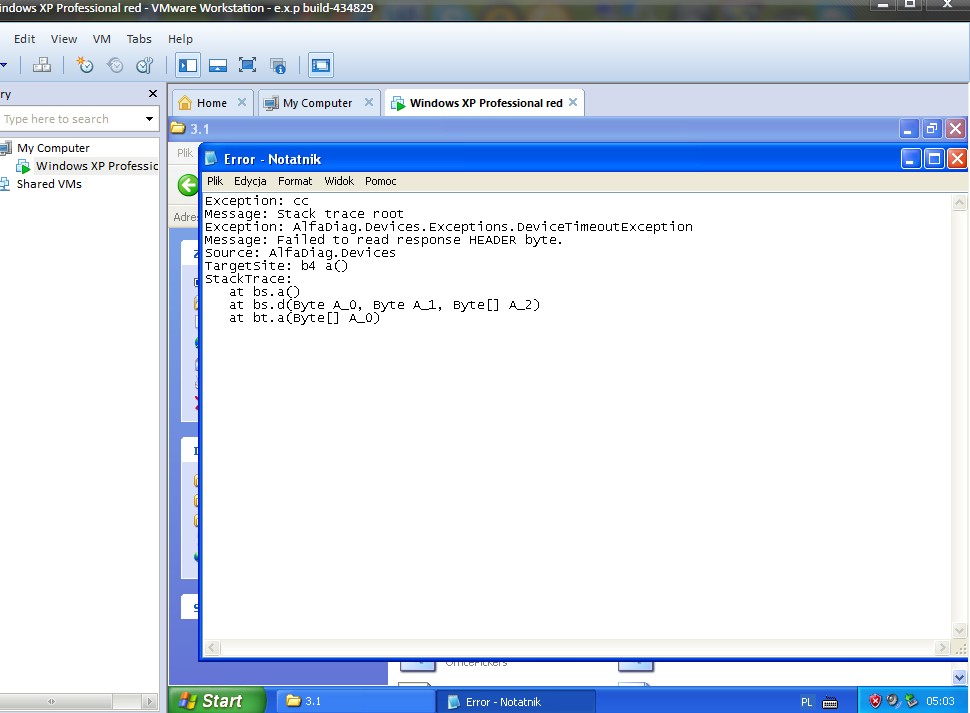
Task: Click the library search field
Action: 71,119
